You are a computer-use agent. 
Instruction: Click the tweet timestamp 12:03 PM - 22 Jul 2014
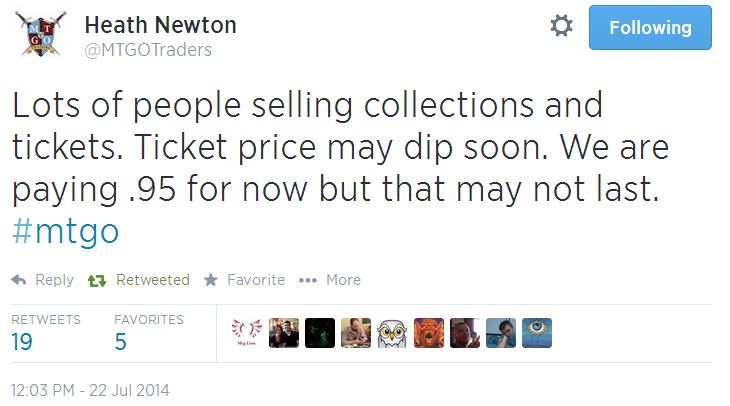(90, 388)
